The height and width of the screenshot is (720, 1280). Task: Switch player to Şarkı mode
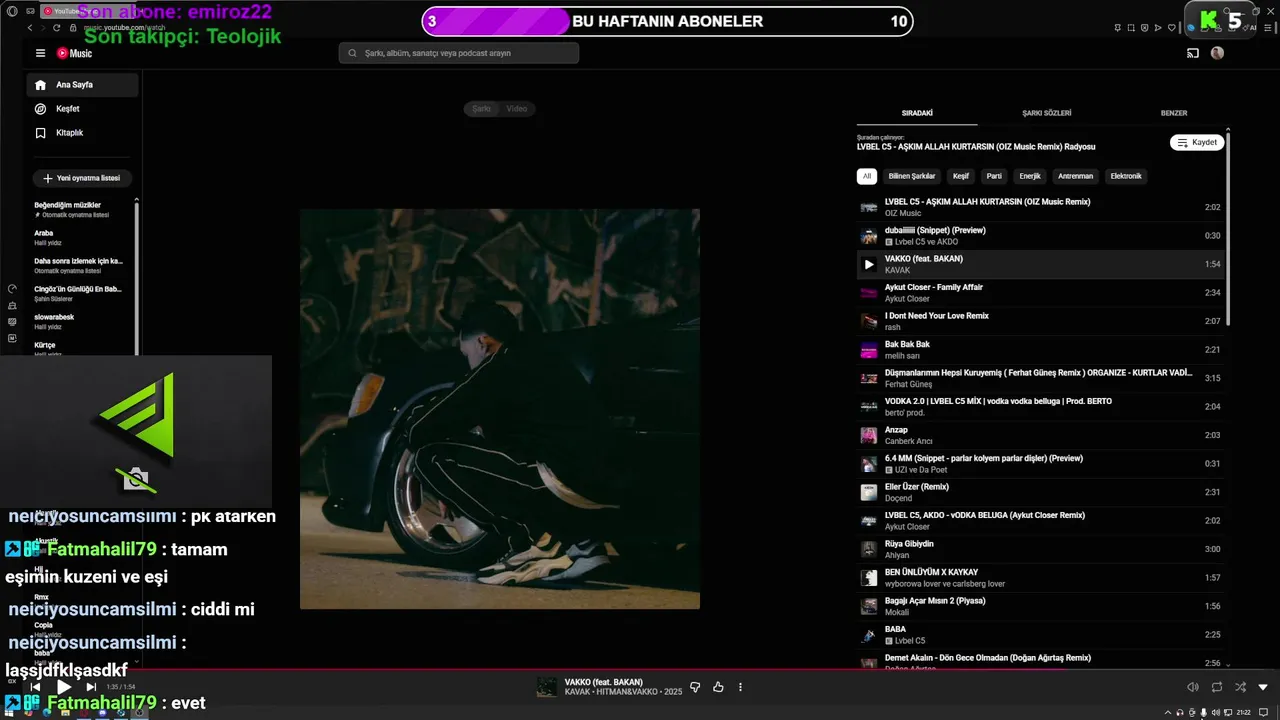pyautogui.click(x=482, y=108)
